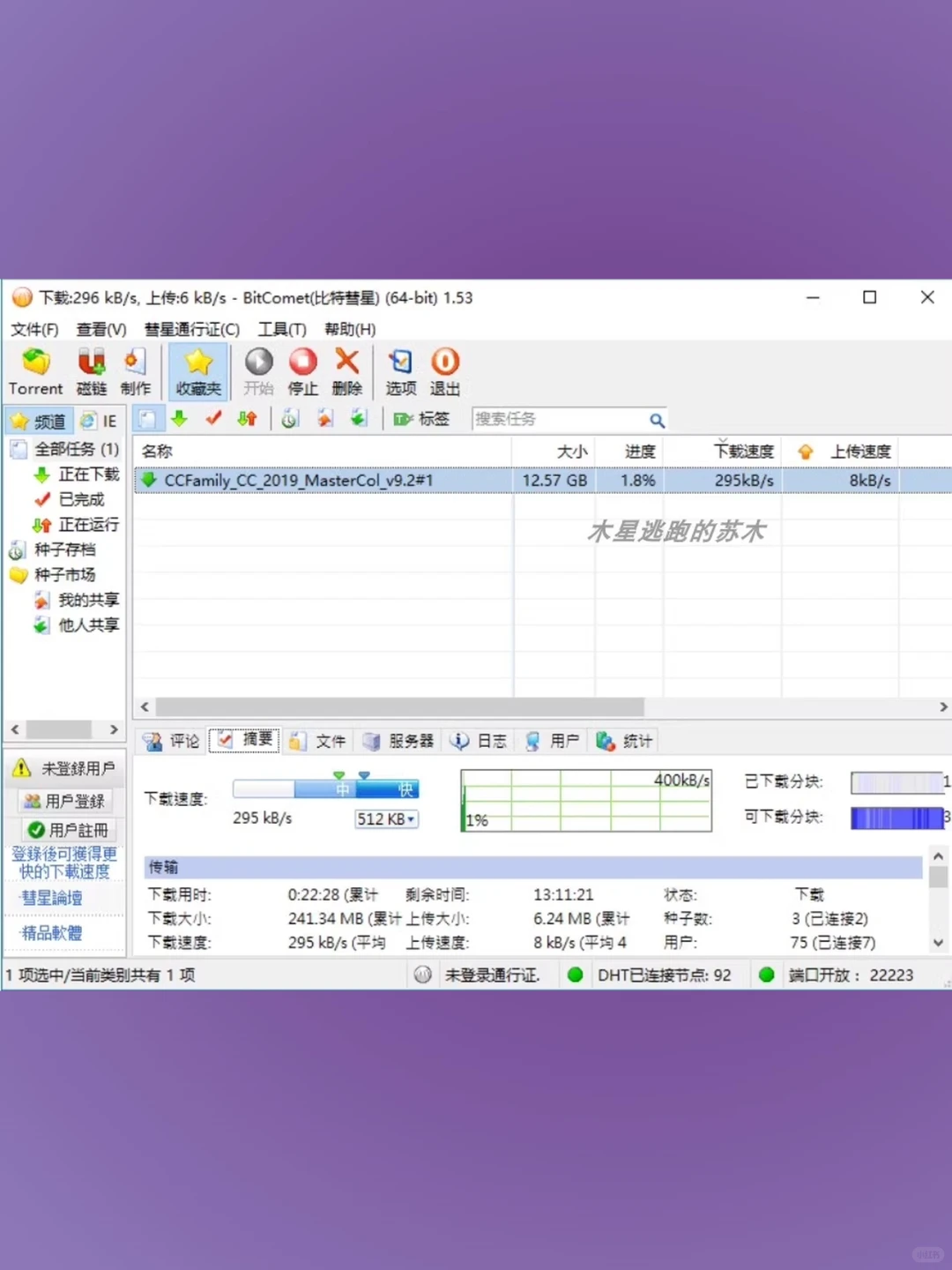The height and width of the screenshot is (1270, 952).
Task: Sort by the 进度 column header
Action: [629, 451]
